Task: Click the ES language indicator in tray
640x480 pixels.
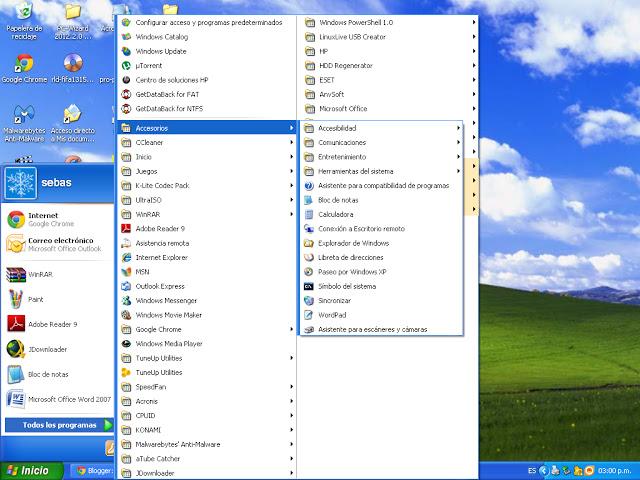Action: coord(531,470)
